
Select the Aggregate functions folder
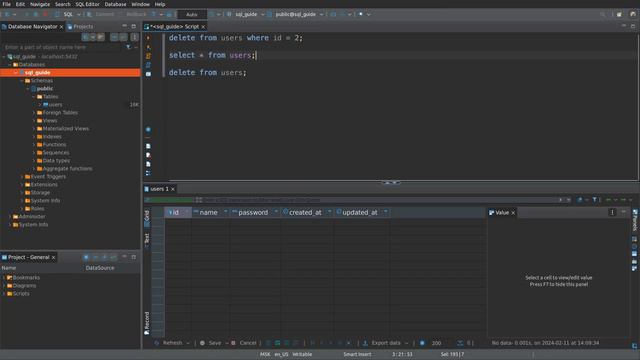tap(64, 169)
